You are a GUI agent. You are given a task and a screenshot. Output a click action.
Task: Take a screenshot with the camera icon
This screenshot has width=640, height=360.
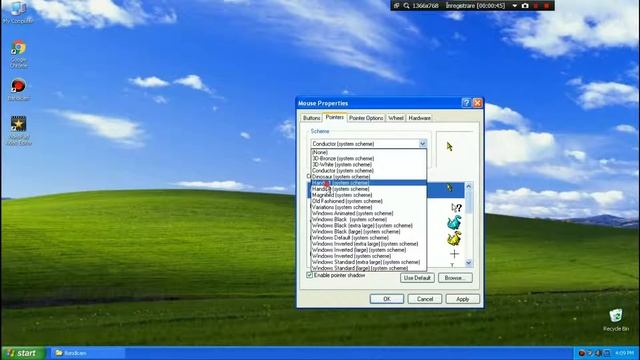pos(525,6)
